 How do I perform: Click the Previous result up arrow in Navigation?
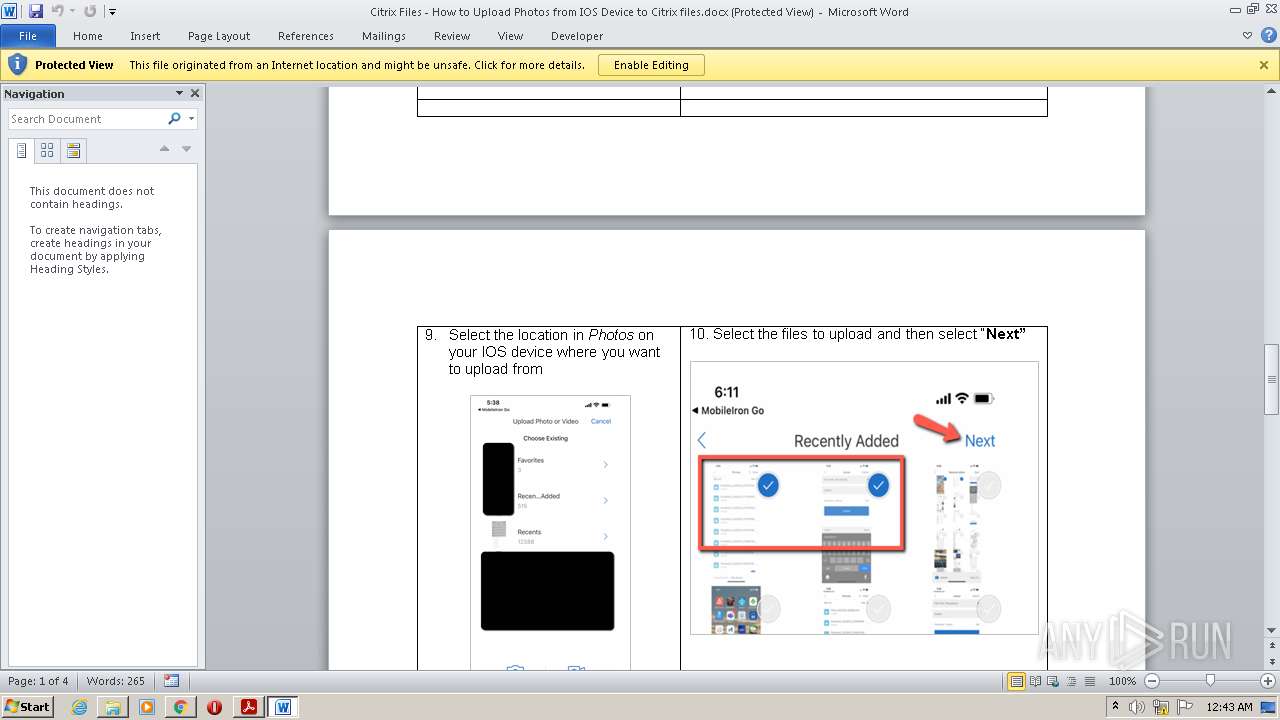pos(165,149)
